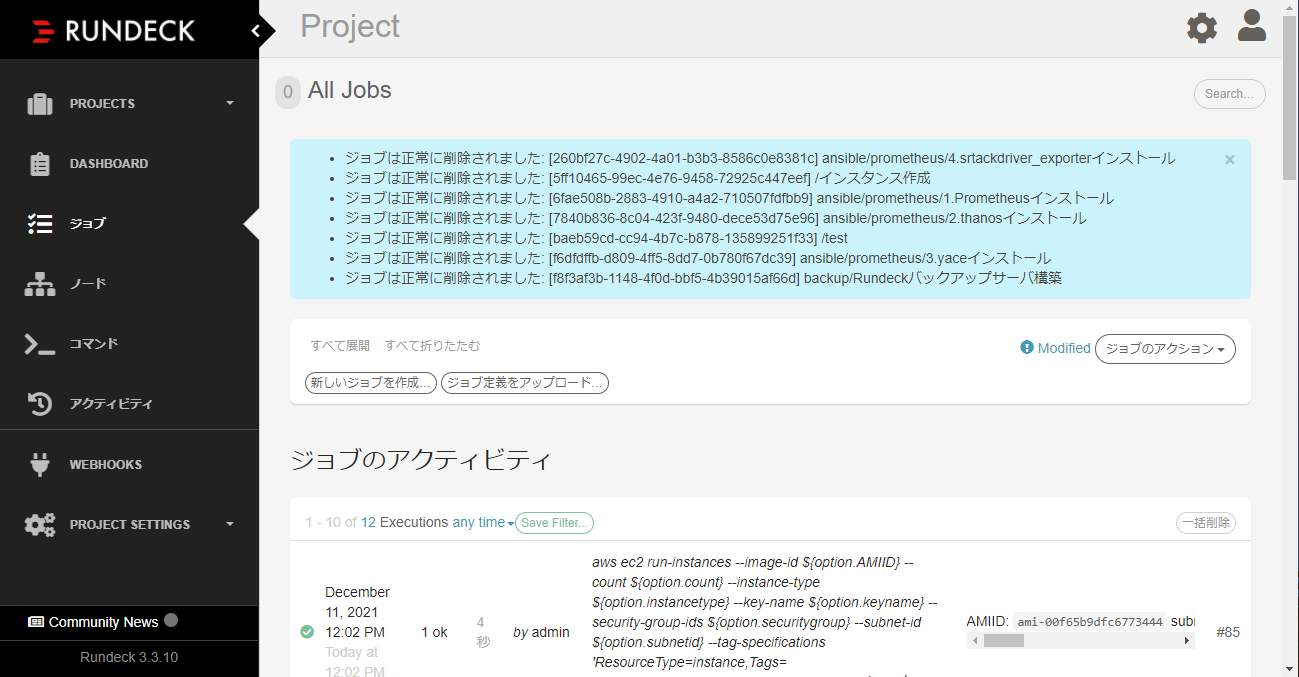Click the job Search input field

tap(1230, 94)
